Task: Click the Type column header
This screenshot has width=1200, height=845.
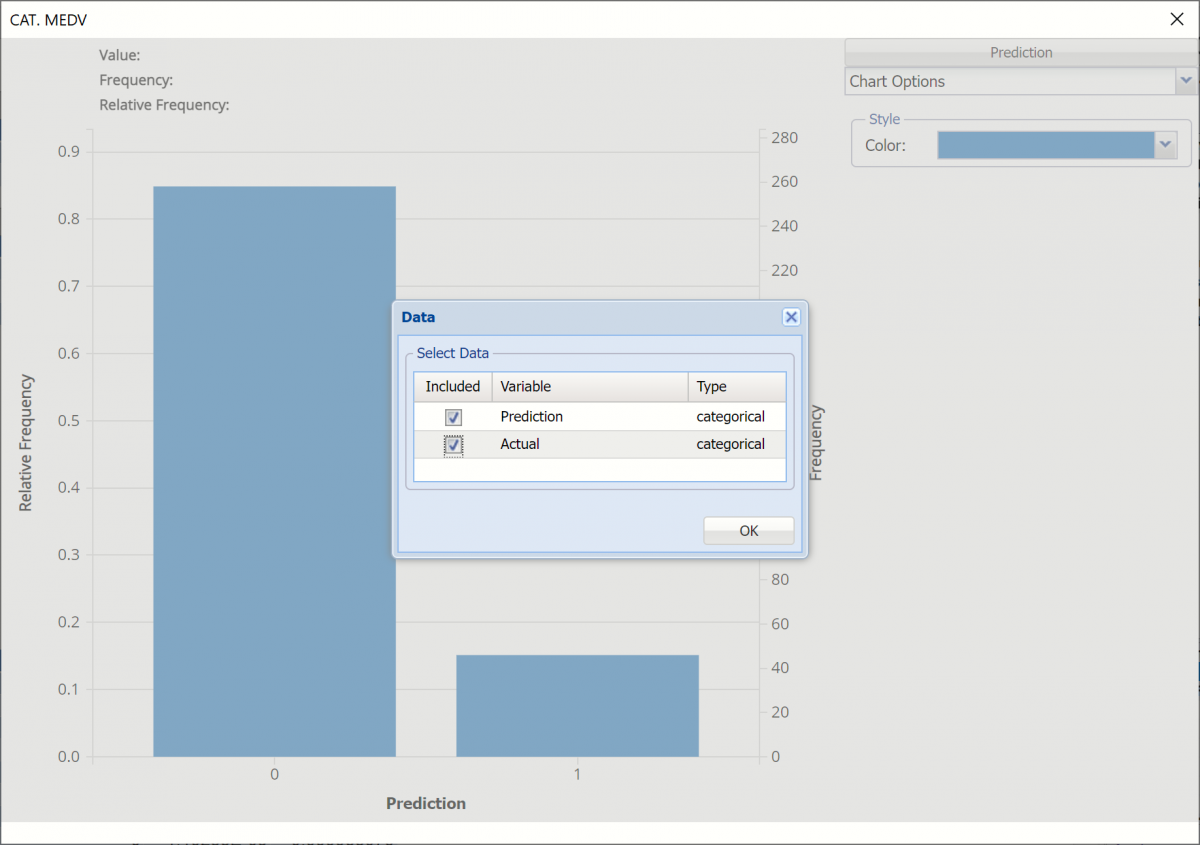Action: (736, 387)
